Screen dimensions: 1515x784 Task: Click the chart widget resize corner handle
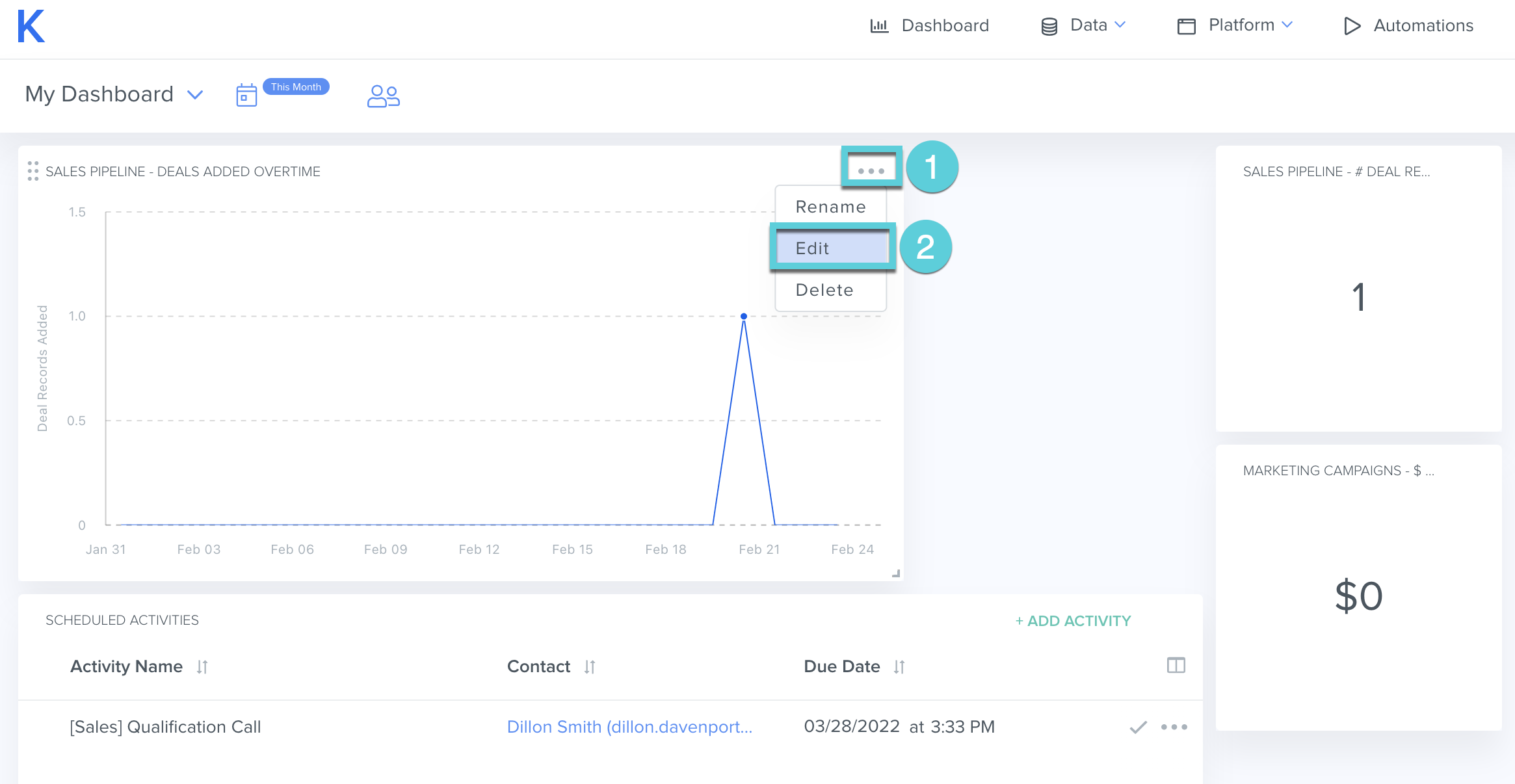[896, 573]
